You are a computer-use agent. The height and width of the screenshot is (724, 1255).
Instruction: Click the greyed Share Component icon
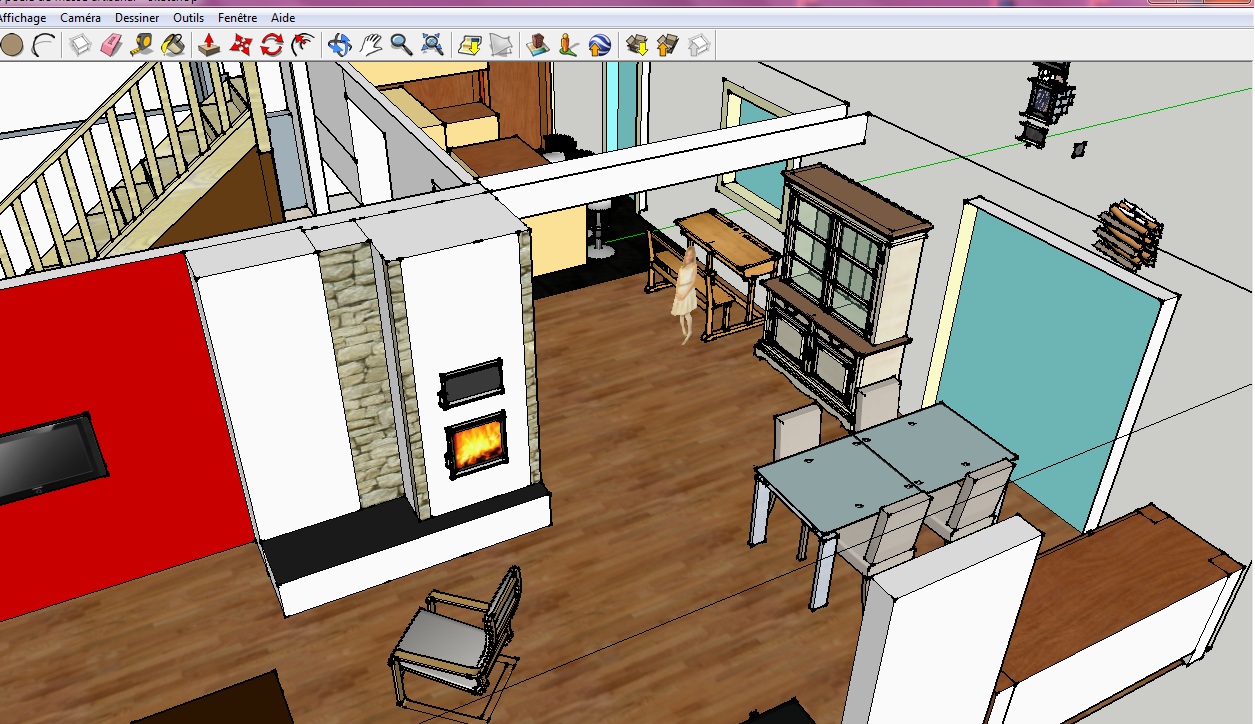(x=698, y=45)
